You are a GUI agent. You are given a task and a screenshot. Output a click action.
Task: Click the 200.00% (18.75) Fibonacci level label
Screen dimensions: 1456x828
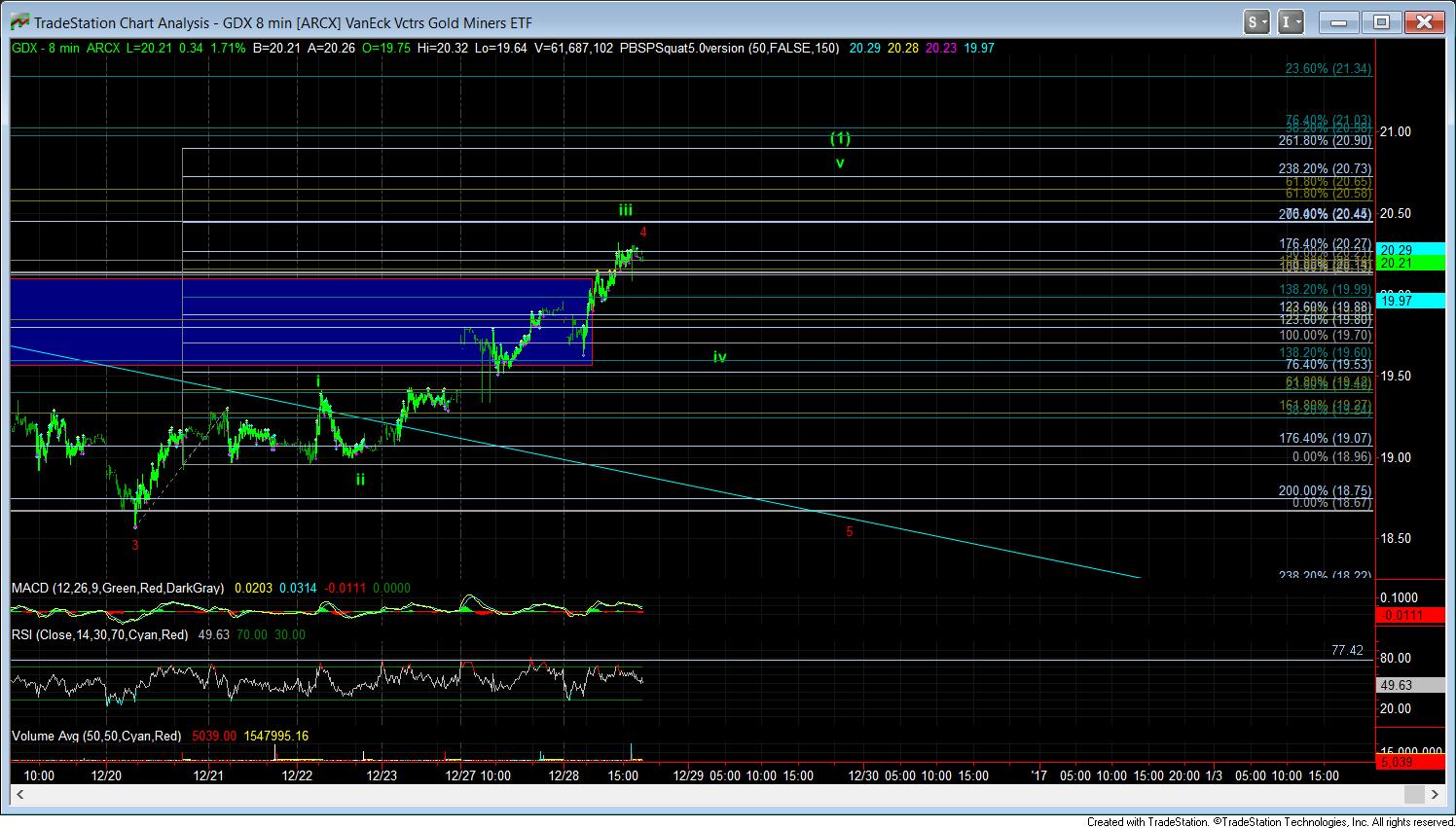1325,491
